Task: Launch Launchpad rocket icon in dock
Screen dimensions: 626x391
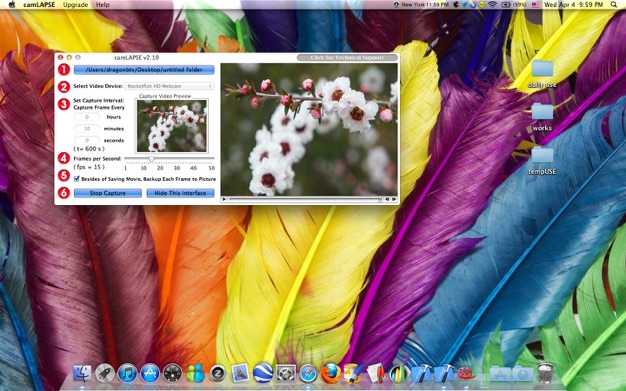Action: [105, 374]
